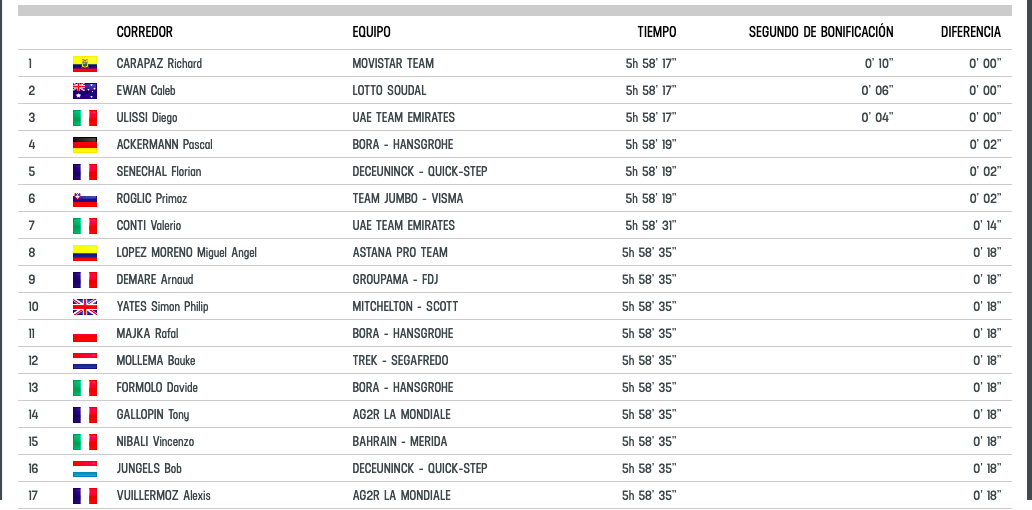Viewport: 1032px width, 510px height.
Task: Select ASTANA PRO TEAM team entry
Action: 400,253
